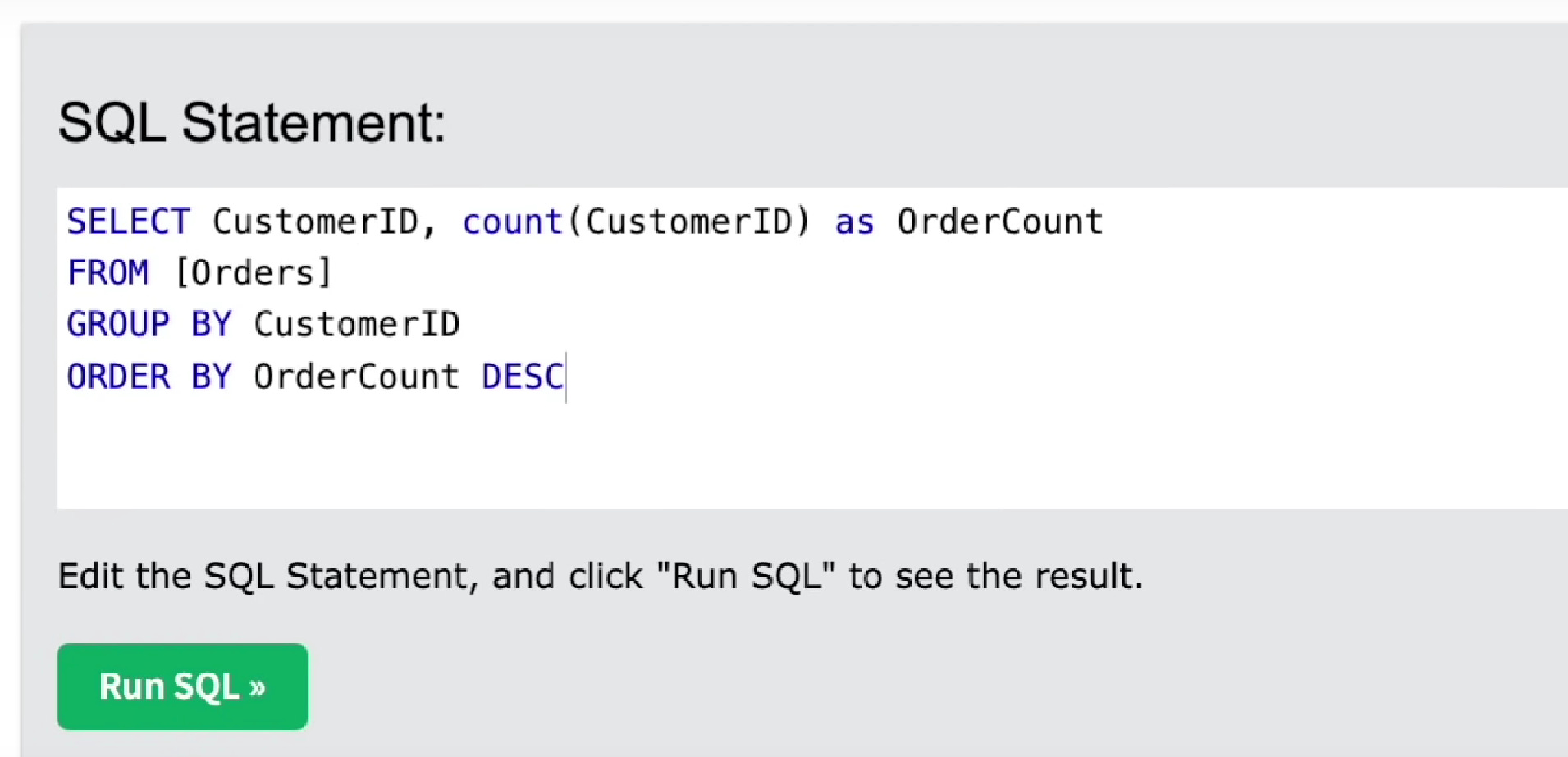Click the CustomerID after GROUP BY
This screenshot has height=757, width=1568.
pos(356,323)
